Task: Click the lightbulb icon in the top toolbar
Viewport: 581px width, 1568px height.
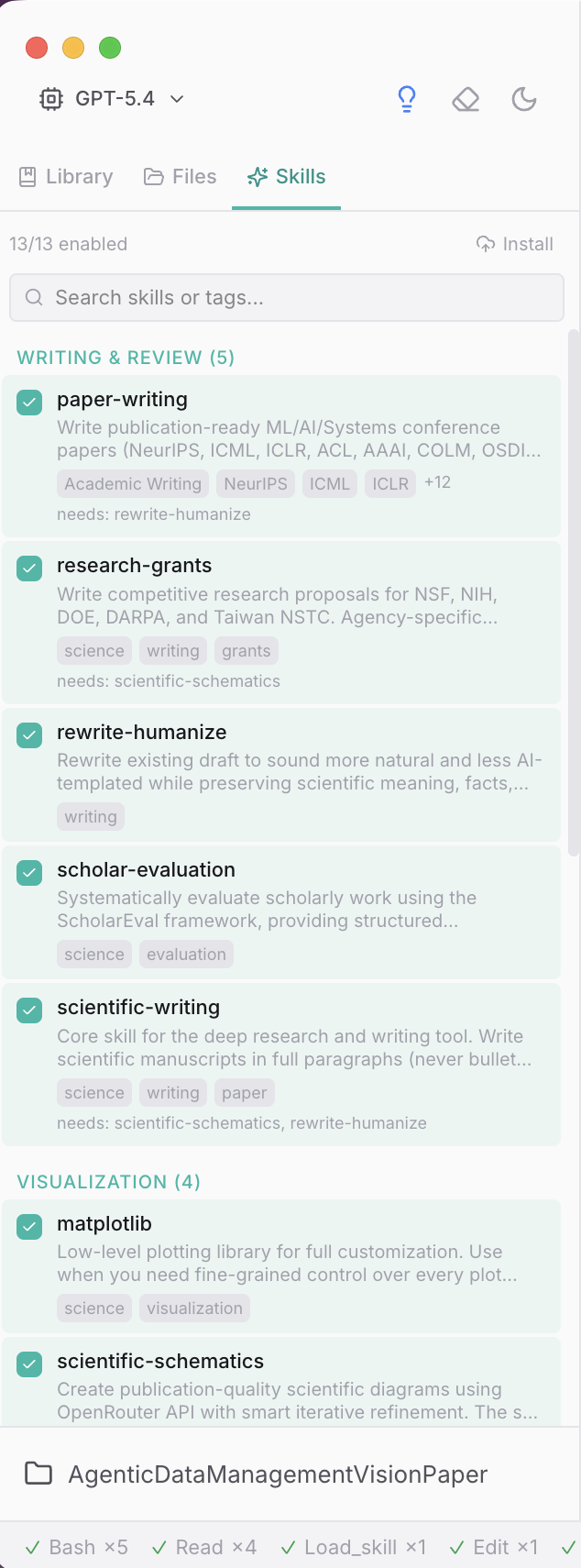Action: [407, 99]
